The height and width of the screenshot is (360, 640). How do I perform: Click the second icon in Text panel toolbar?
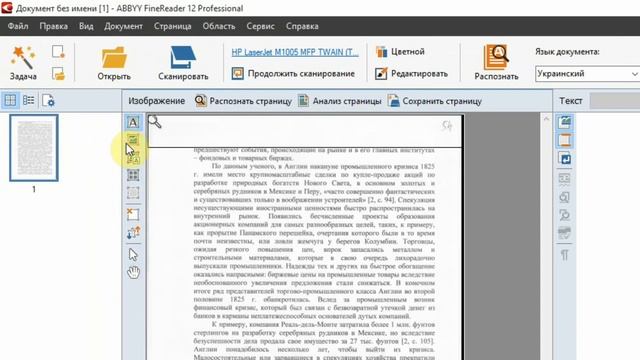click(x=565, y=140)
